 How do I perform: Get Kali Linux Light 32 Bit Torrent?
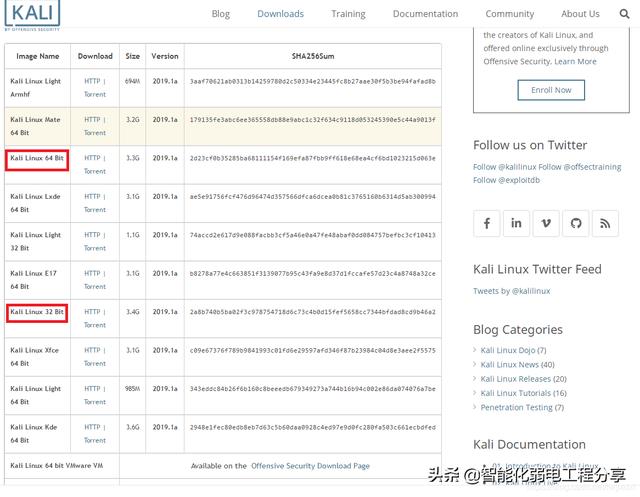click(x=95, y=248)
